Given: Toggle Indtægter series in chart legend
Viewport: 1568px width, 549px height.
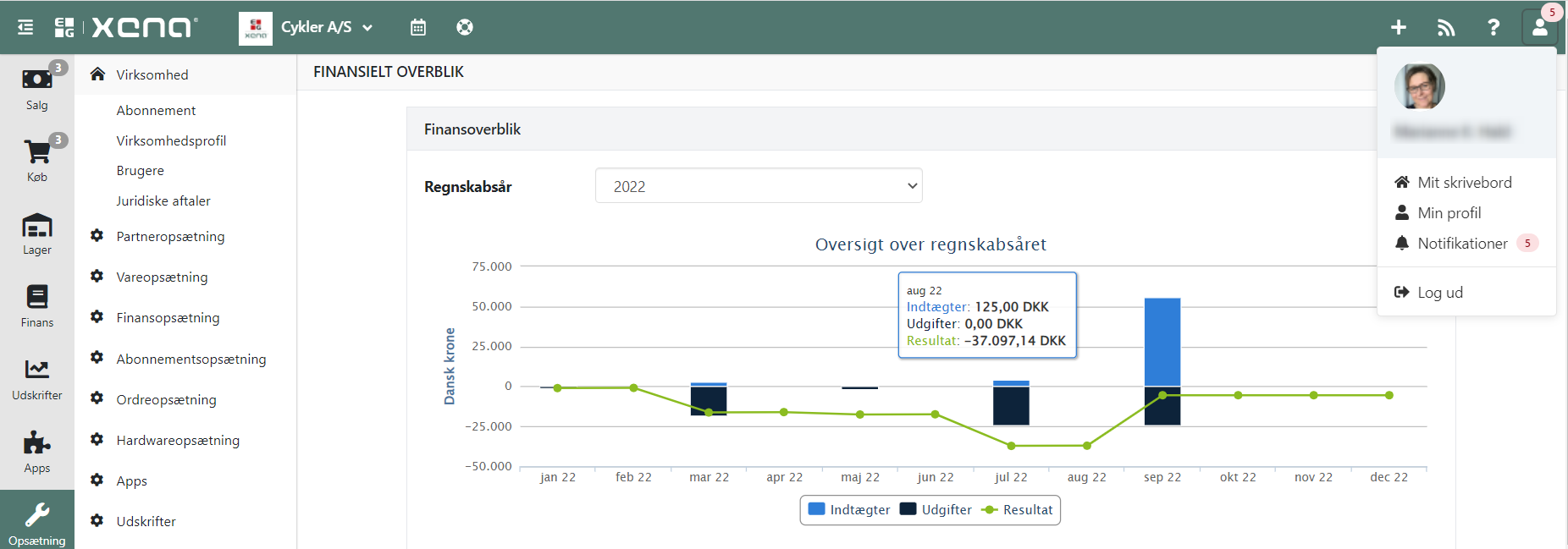Looking at the screenshot, I should pyautogui.click(x=848, y=509).
